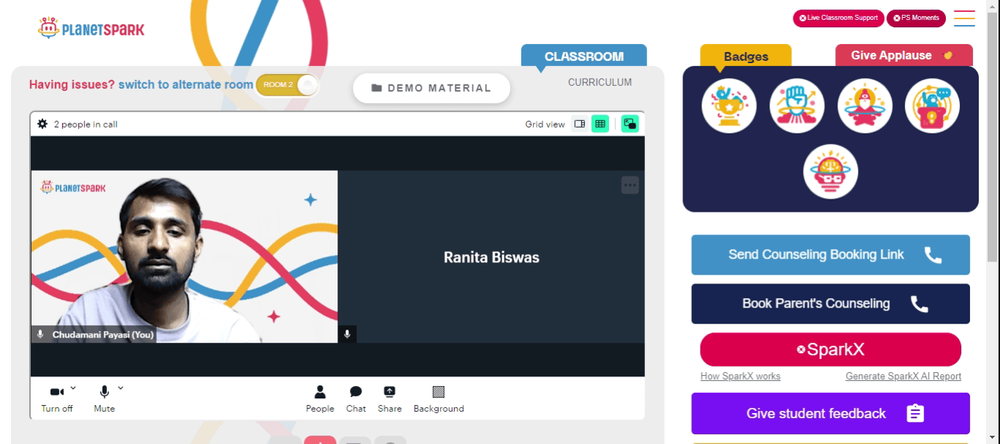Open the three-dots menu on Ranita Biswas tile
This screenshot has width=1000, height=444.
coord(630,185)
